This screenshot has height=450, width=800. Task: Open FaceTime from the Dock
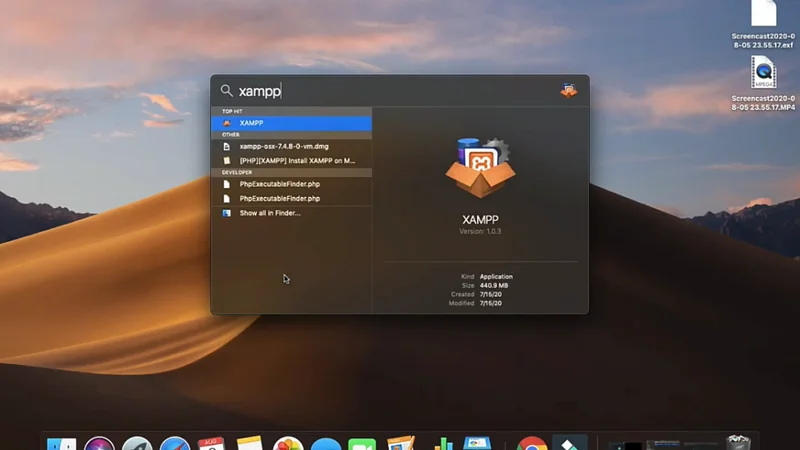(x=362, y=444)
